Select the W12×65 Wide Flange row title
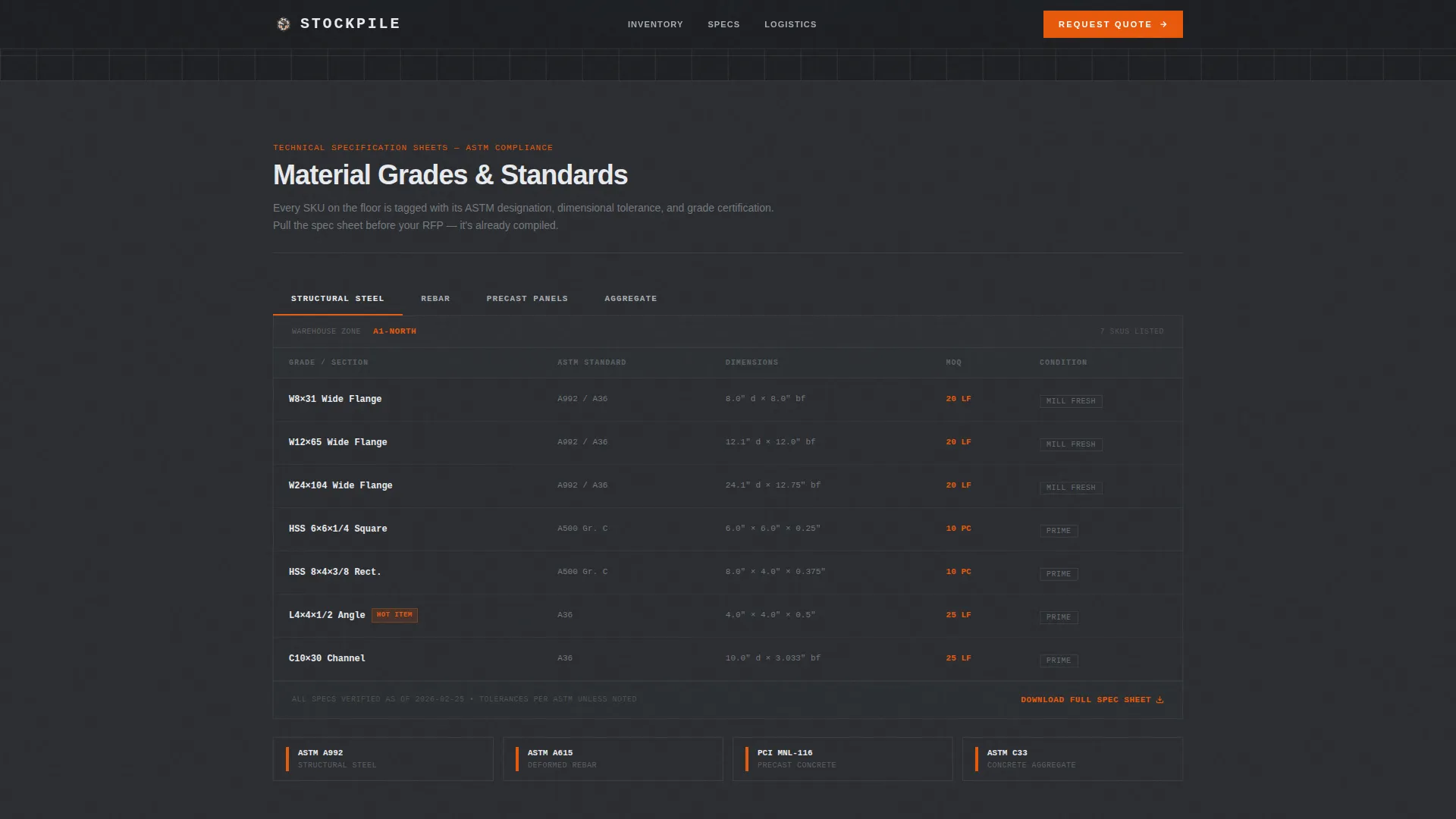Viewport: 1456px width, 819px height. [337, 442]
